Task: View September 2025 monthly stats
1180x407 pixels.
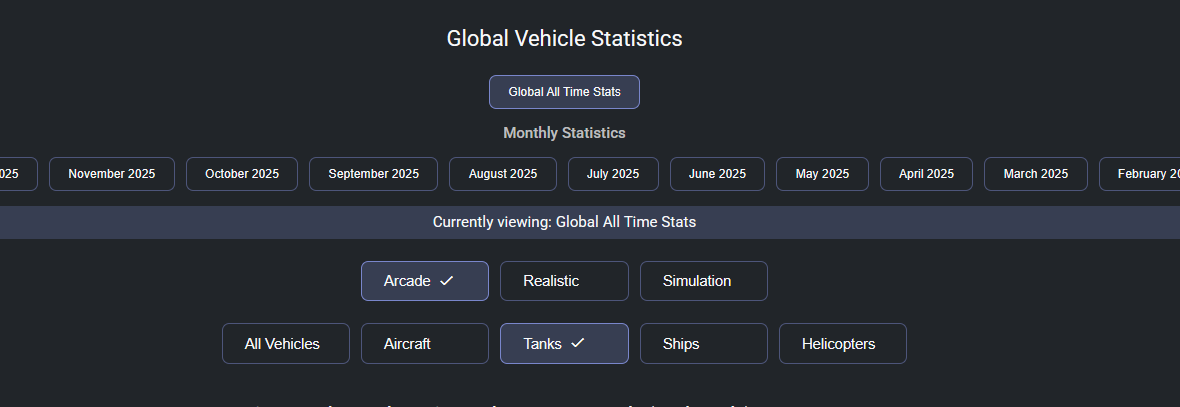Action: [373, 174]
